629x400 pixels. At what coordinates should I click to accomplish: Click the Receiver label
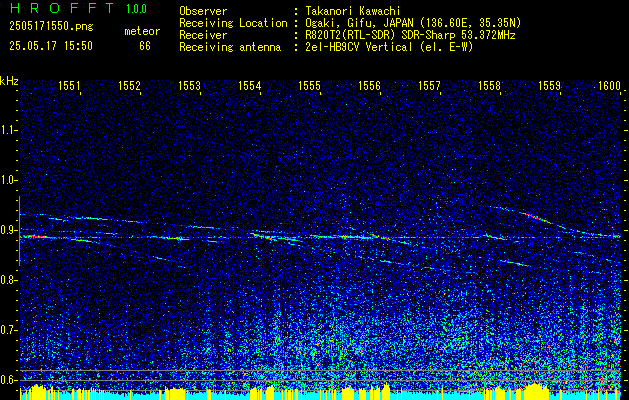(203, 35)
